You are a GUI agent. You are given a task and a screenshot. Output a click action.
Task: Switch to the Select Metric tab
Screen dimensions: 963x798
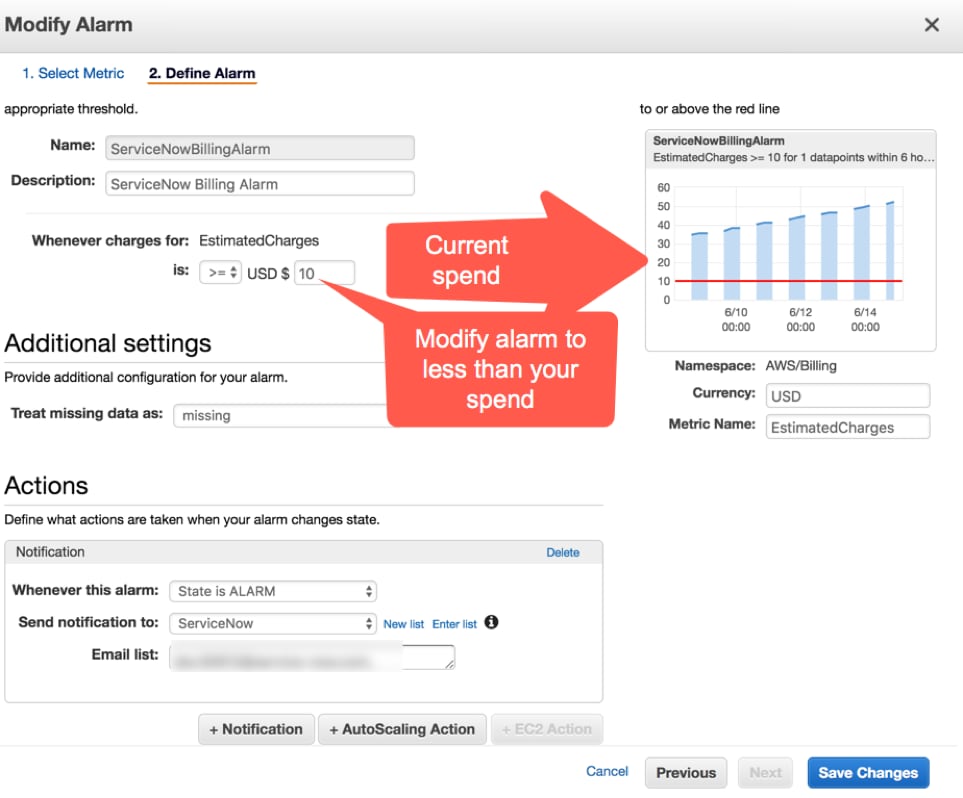point(73,73)
